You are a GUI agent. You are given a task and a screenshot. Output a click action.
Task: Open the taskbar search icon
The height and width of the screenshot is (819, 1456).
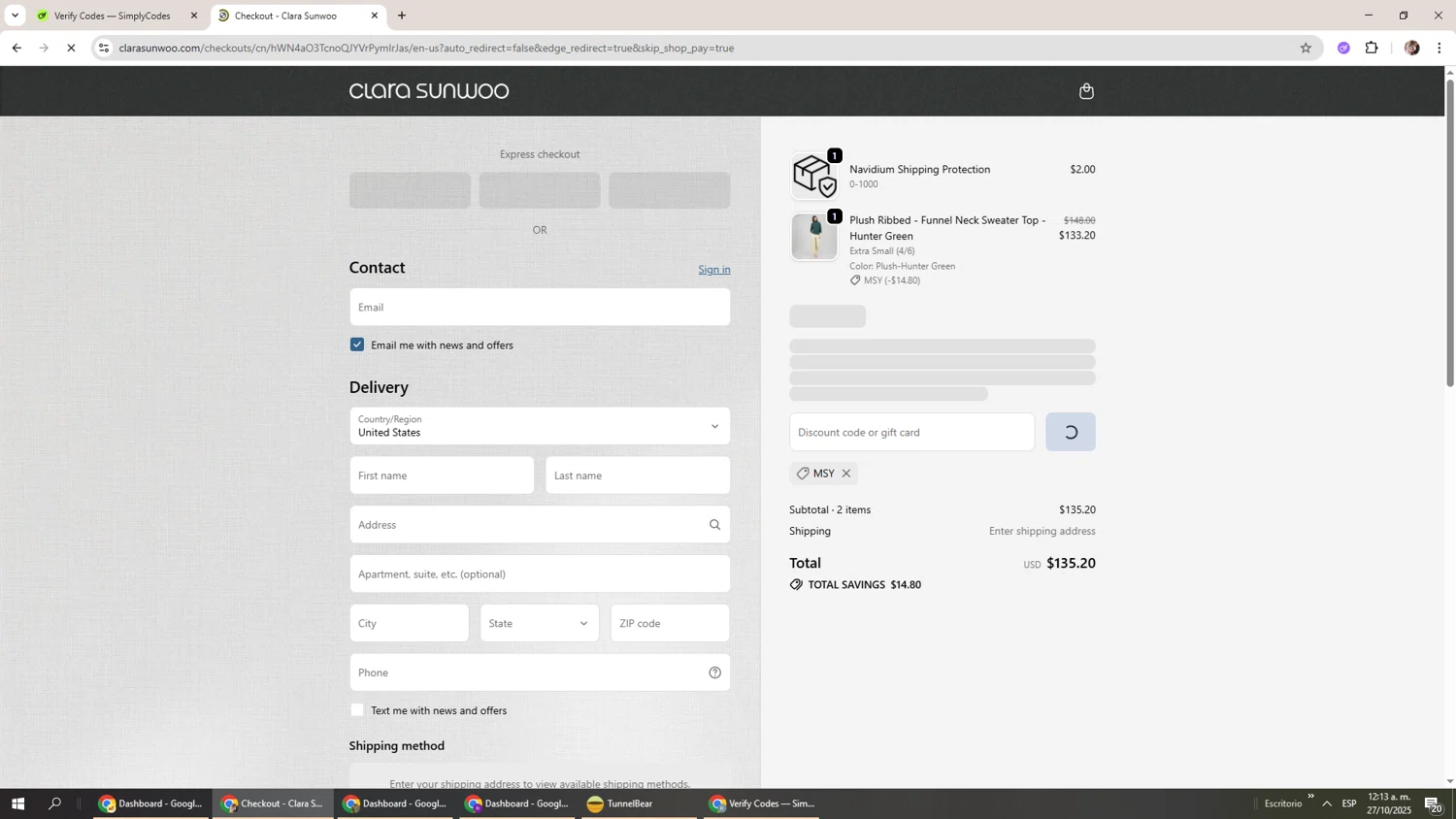pyautogui.click(x=55, y=803)
